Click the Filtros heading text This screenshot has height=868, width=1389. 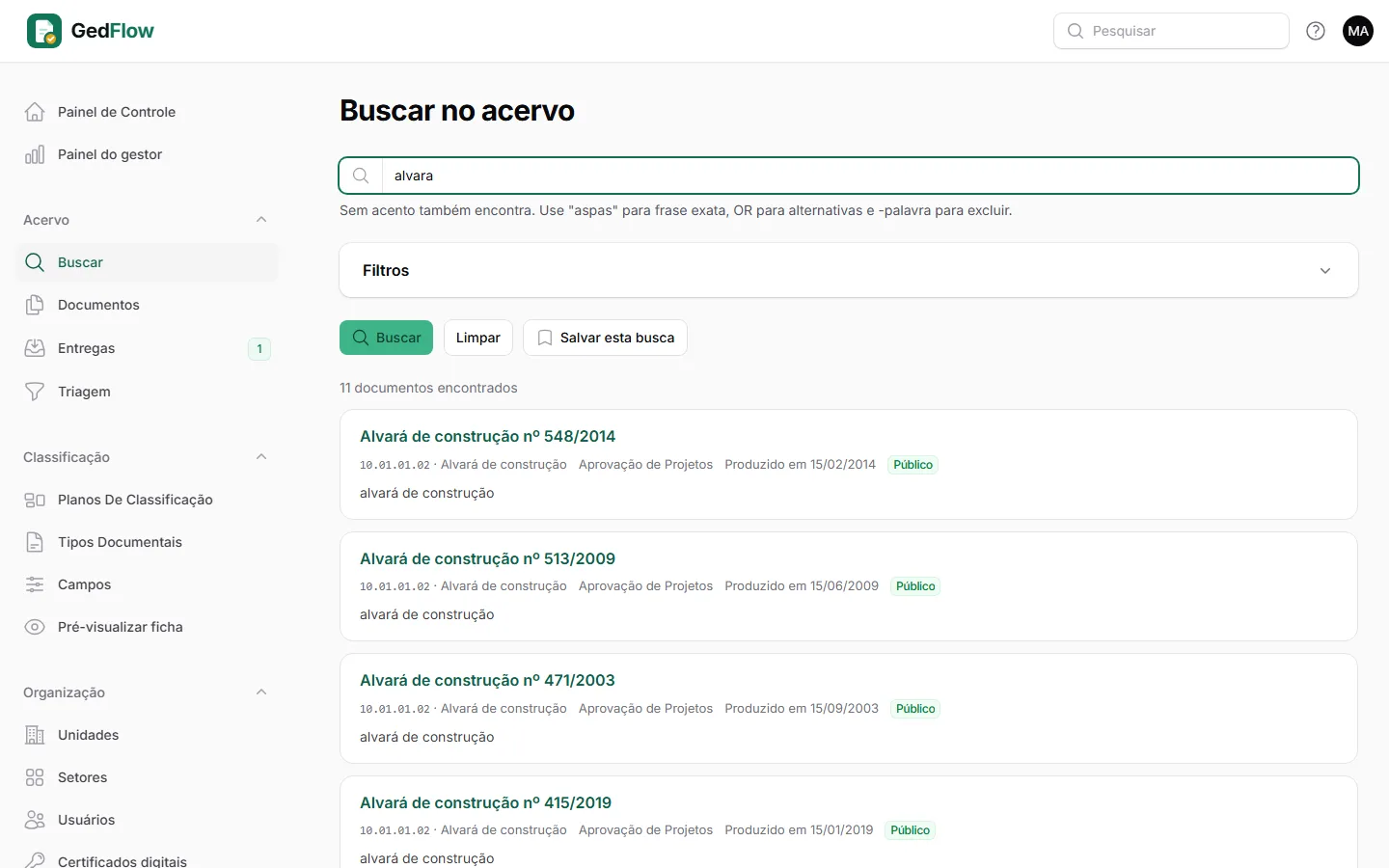pos(386,271)
